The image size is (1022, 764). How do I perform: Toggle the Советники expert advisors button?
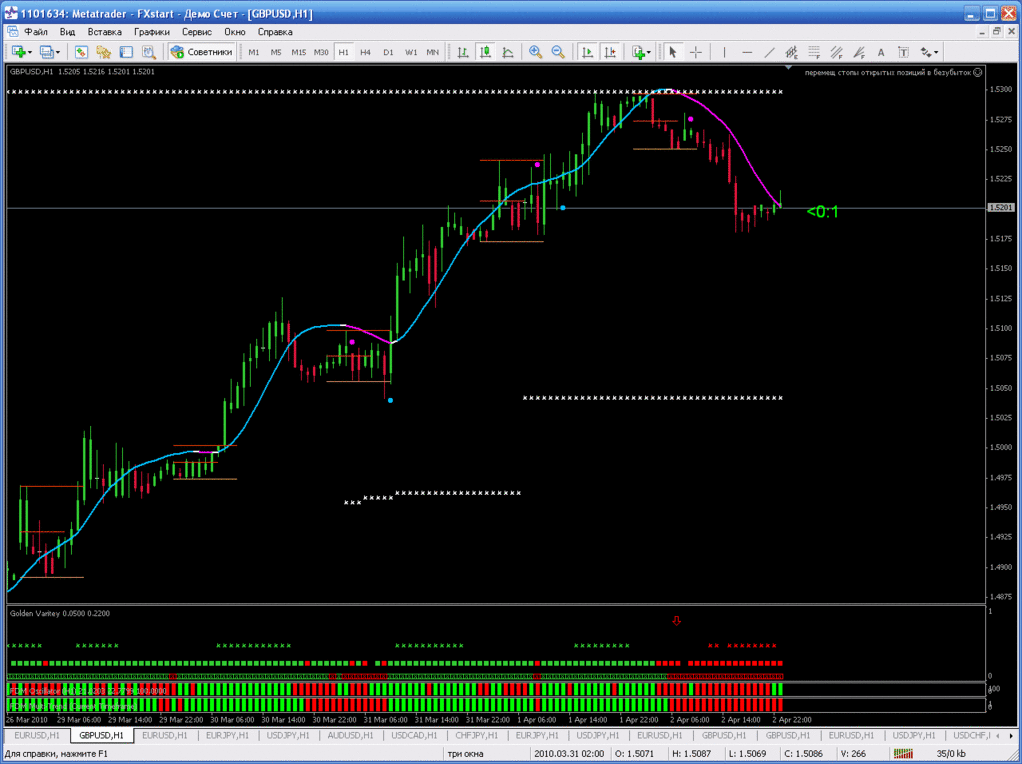pyautogui.click(x=201, y=52)
